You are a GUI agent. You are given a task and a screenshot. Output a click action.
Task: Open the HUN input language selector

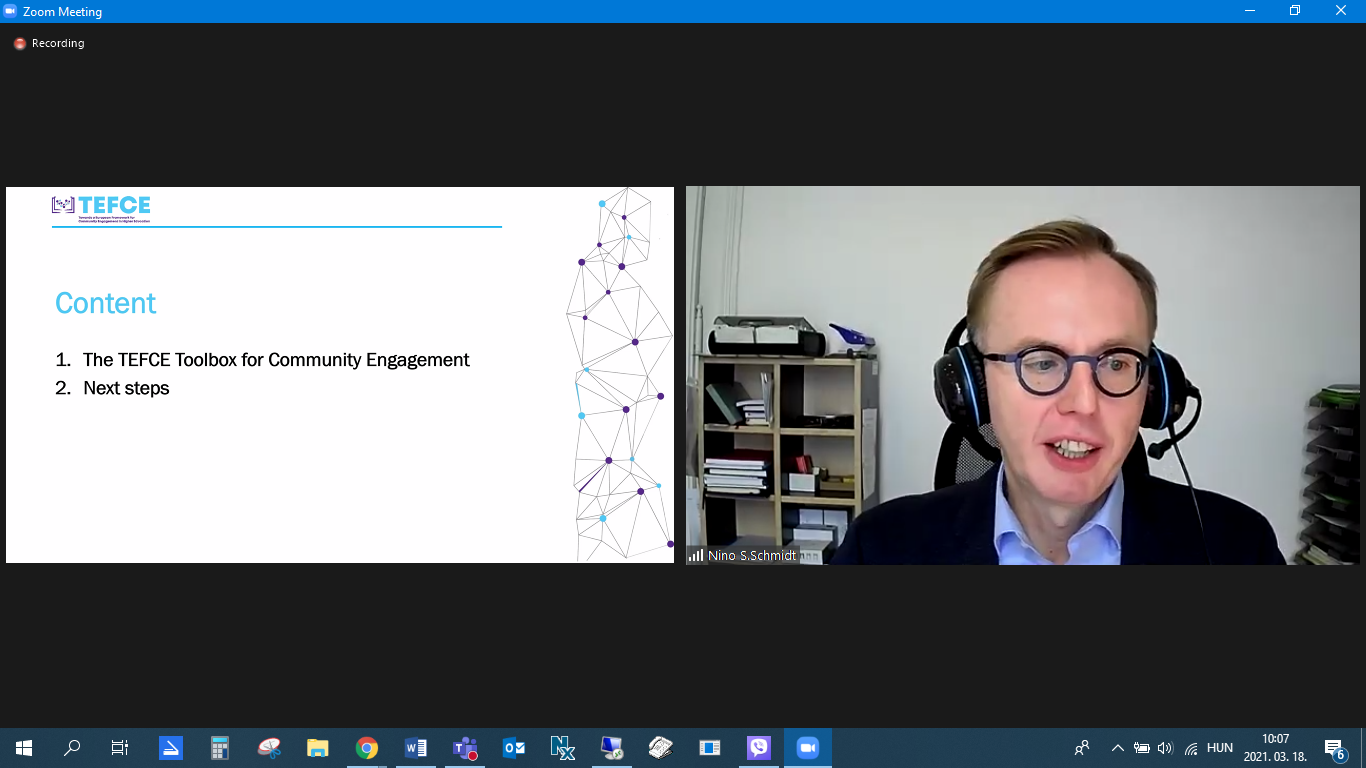(1220, 748)
